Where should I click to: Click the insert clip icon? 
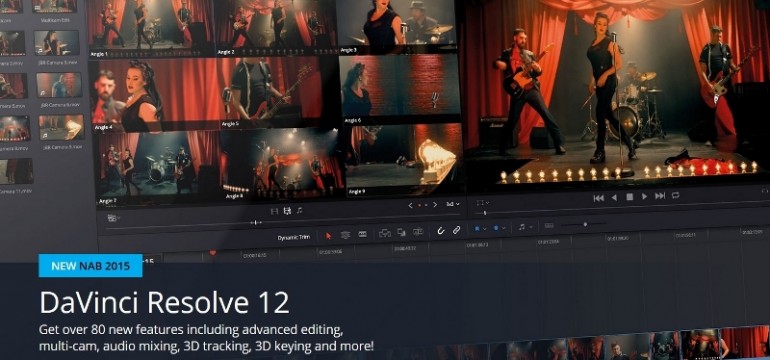click(385, 233)
